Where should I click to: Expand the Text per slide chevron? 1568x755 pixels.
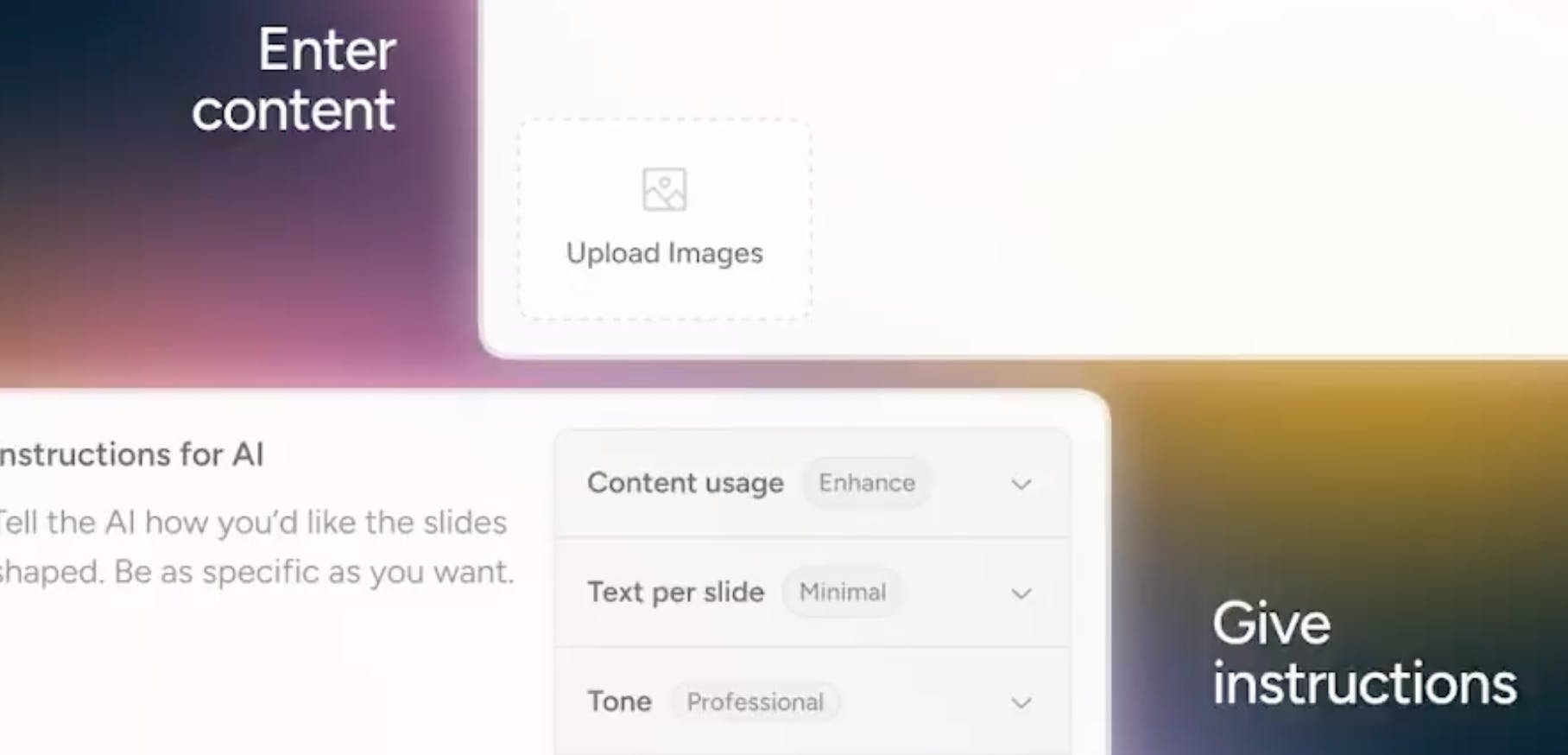point(1021,593)
